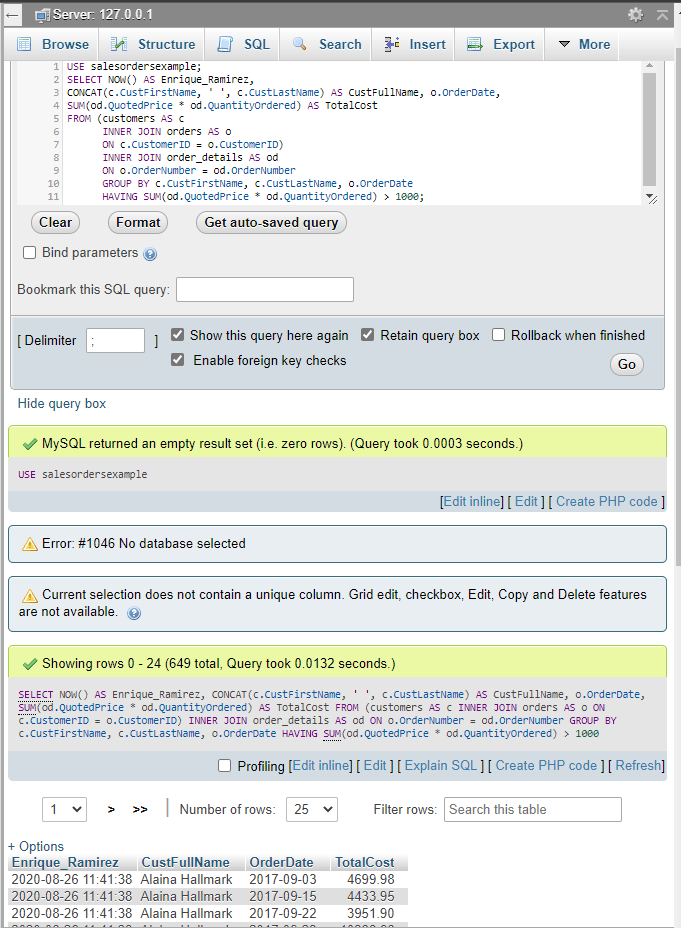The height and width of the screenshot is (928, 681).
Task: Sort by CustFullName column header
Action: point(185,862)
